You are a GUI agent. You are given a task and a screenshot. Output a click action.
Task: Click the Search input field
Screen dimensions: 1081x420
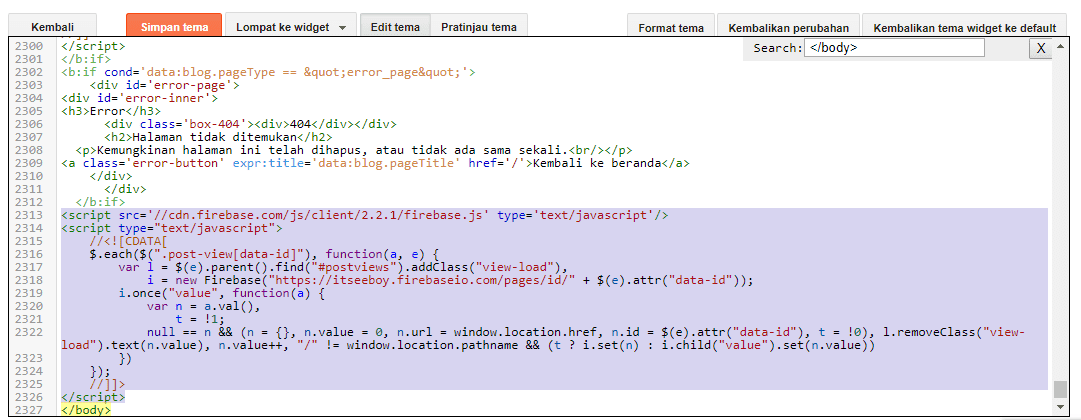894,48
